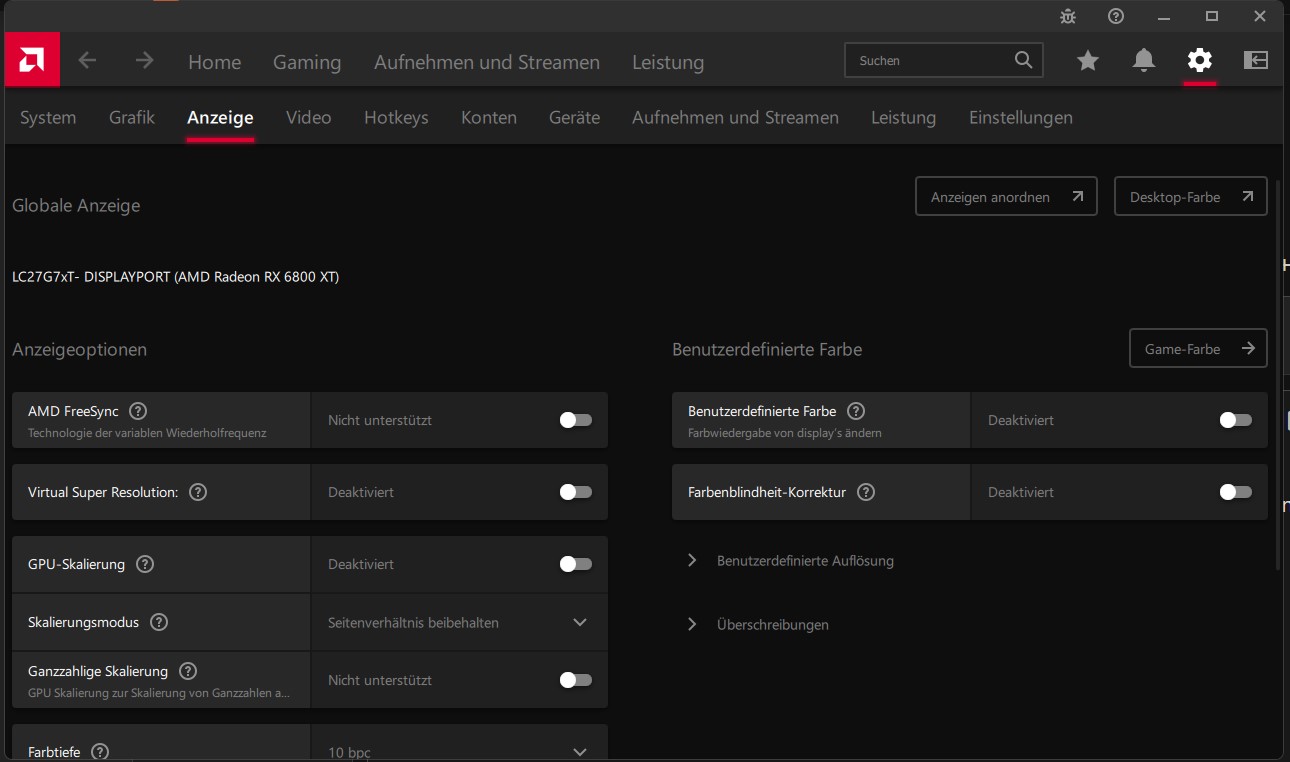This screenshot has height=762, width=1290.
Task: Open the help question mark in title bar
Action: [1116, 16]
